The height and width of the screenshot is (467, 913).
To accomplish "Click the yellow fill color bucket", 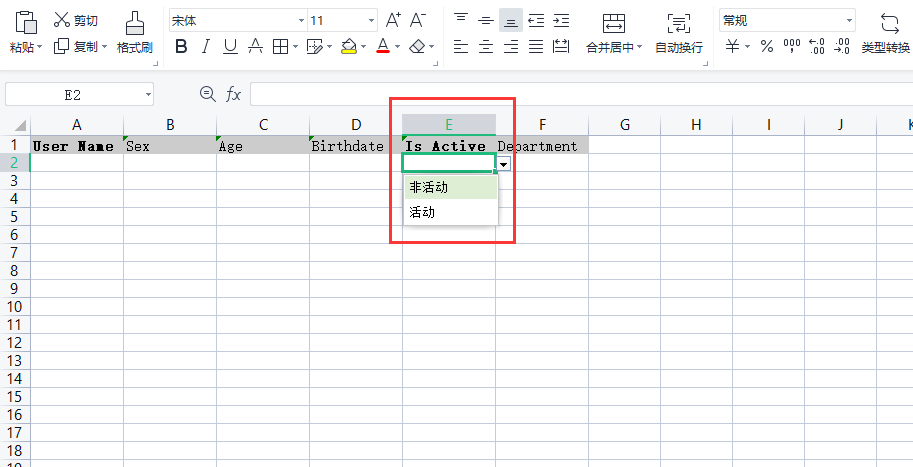I will 349,47.
